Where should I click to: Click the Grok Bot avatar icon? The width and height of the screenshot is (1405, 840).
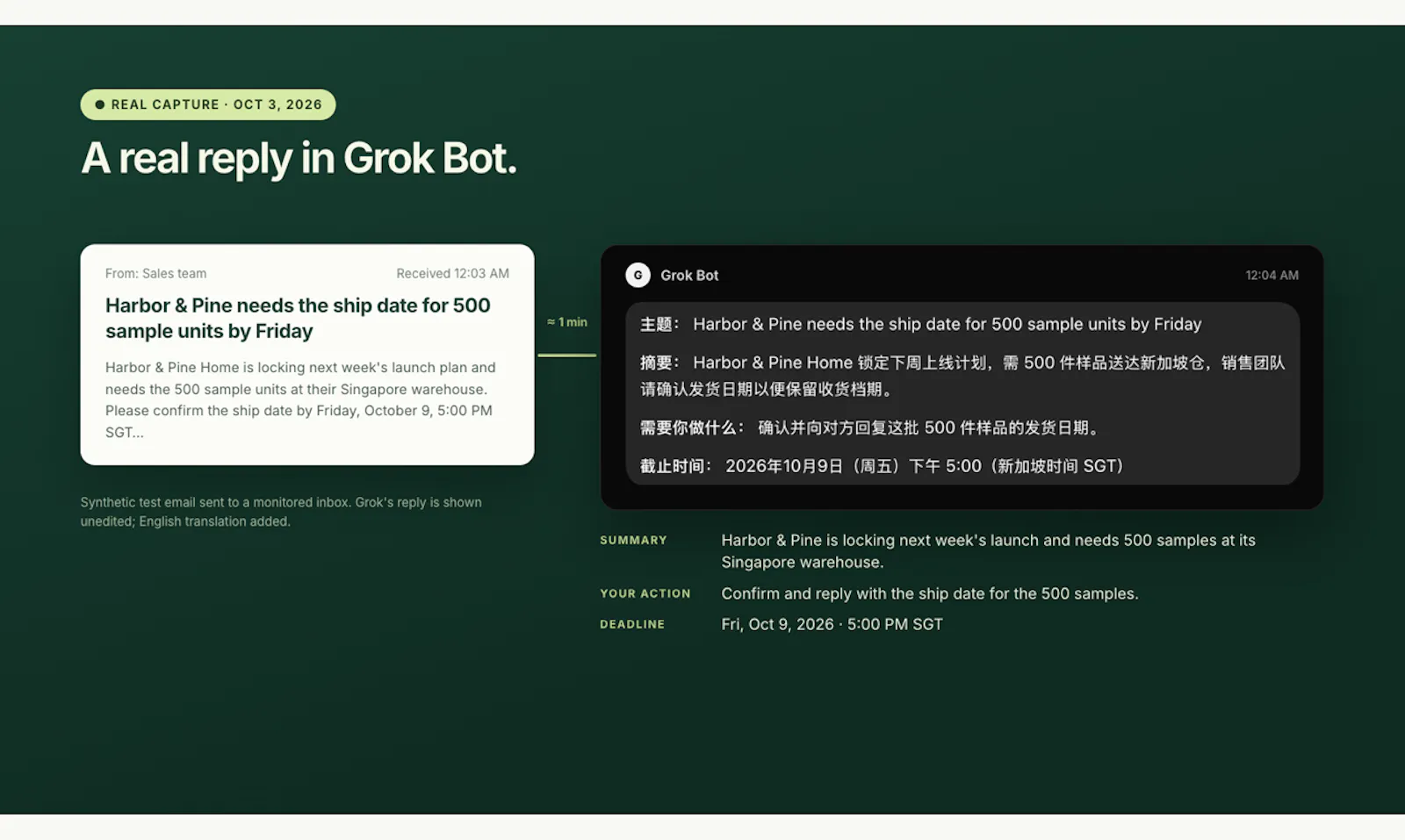tap(638, 275)
